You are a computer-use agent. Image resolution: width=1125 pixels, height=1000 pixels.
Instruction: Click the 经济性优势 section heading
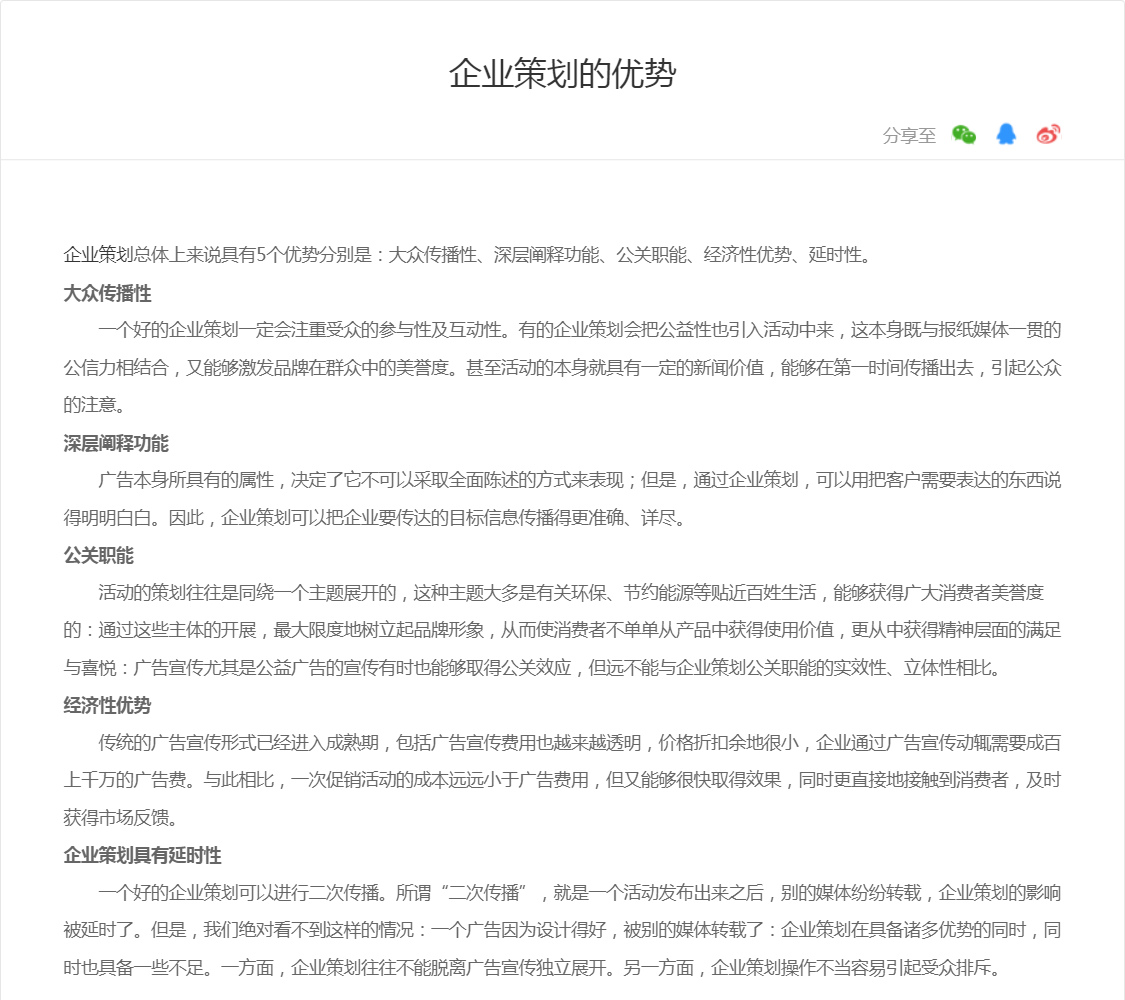pyautogui.click(x=108, y=705)
